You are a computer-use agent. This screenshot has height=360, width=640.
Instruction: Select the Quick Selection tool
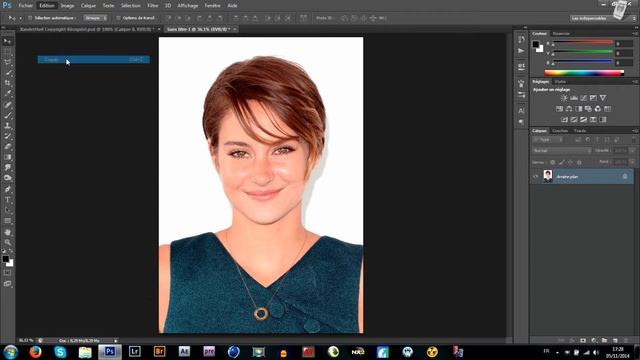(7, 73)
